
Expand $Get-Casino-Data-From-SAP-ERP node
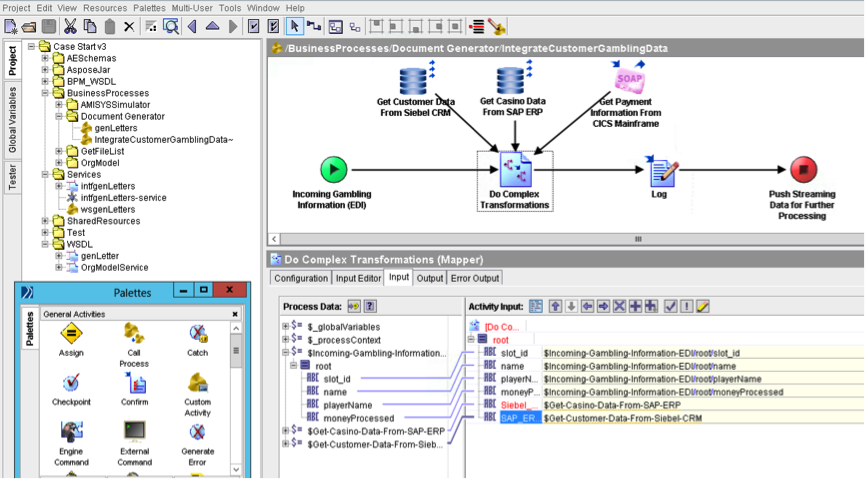click(286, 431)
